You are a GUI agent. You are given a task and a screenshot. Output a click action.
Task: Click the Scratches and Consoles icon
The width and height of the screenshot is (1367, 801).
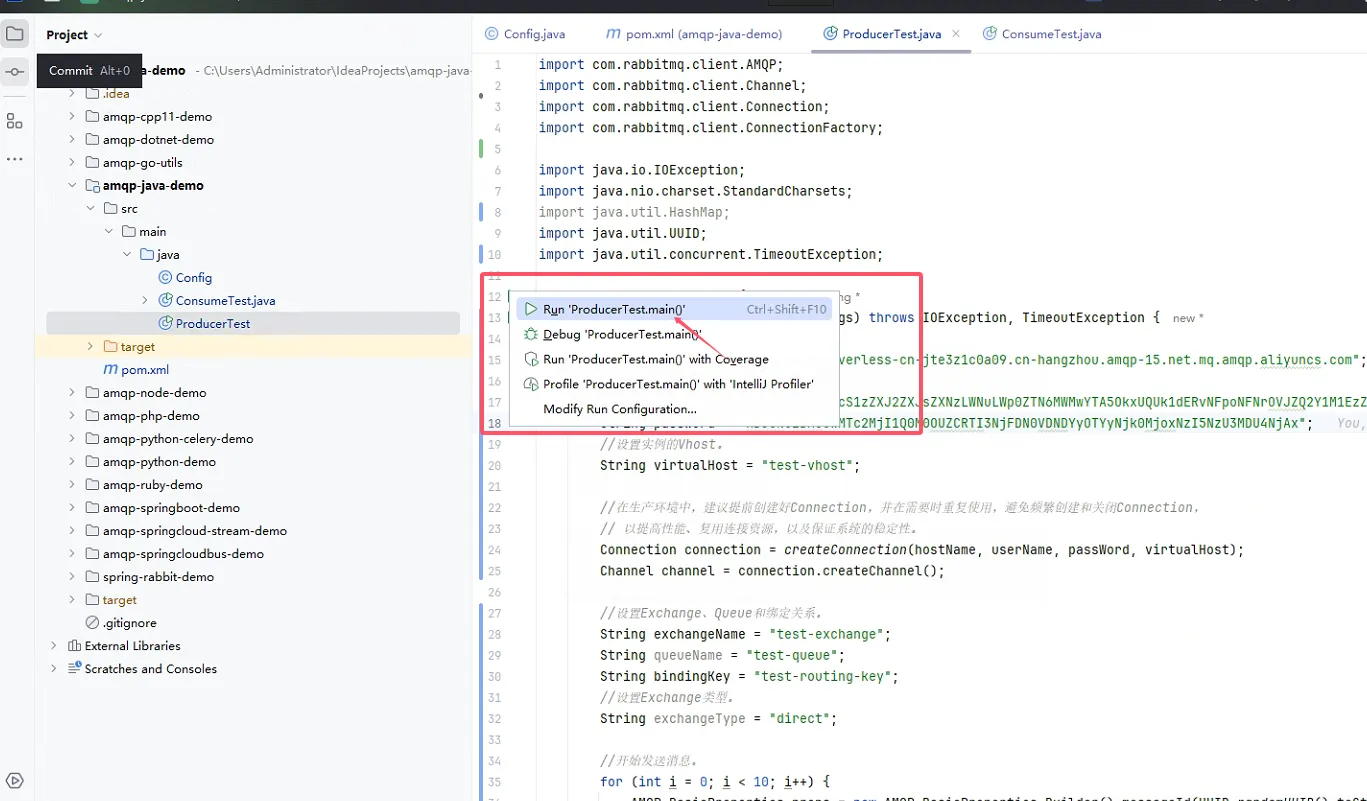74,669
